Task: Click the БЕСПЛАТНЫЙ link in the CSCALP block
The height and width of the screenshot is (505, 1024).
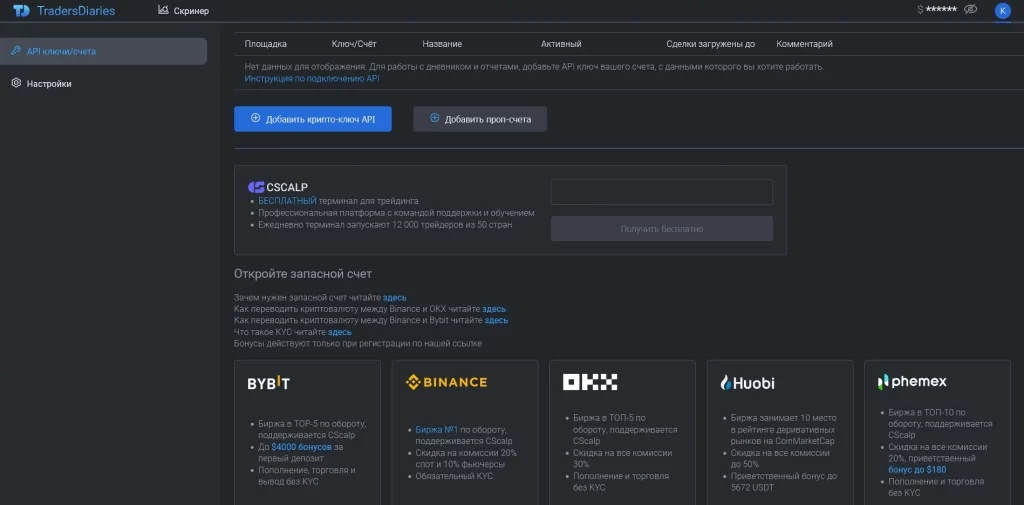Action: pyautogui.click(x=287, y=201)
